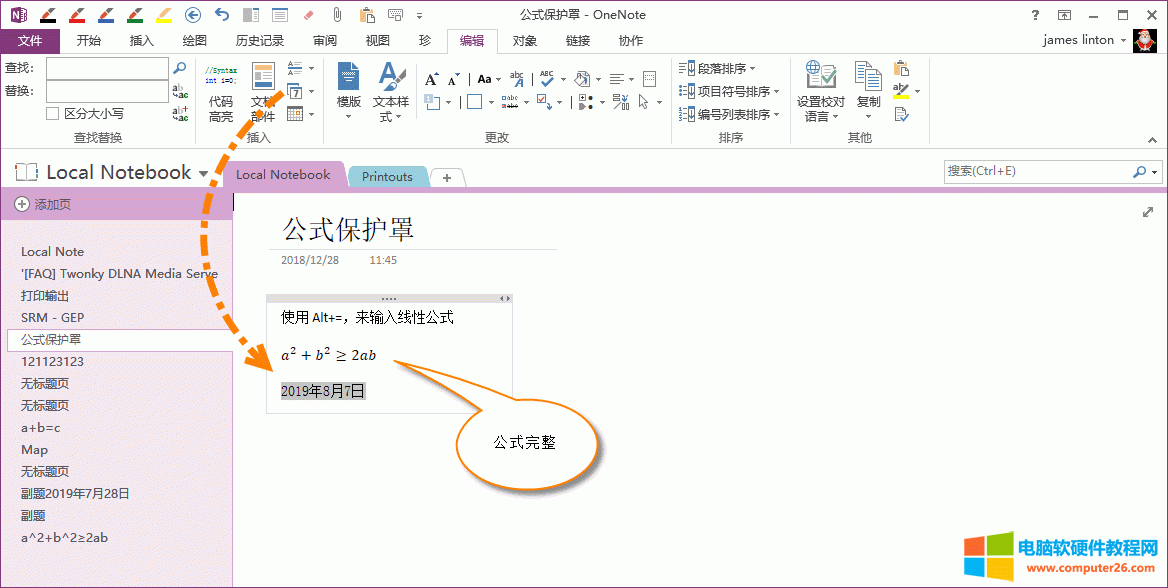Open the SRM - GEP page
1168x588 pixels.
click(52, 318)
